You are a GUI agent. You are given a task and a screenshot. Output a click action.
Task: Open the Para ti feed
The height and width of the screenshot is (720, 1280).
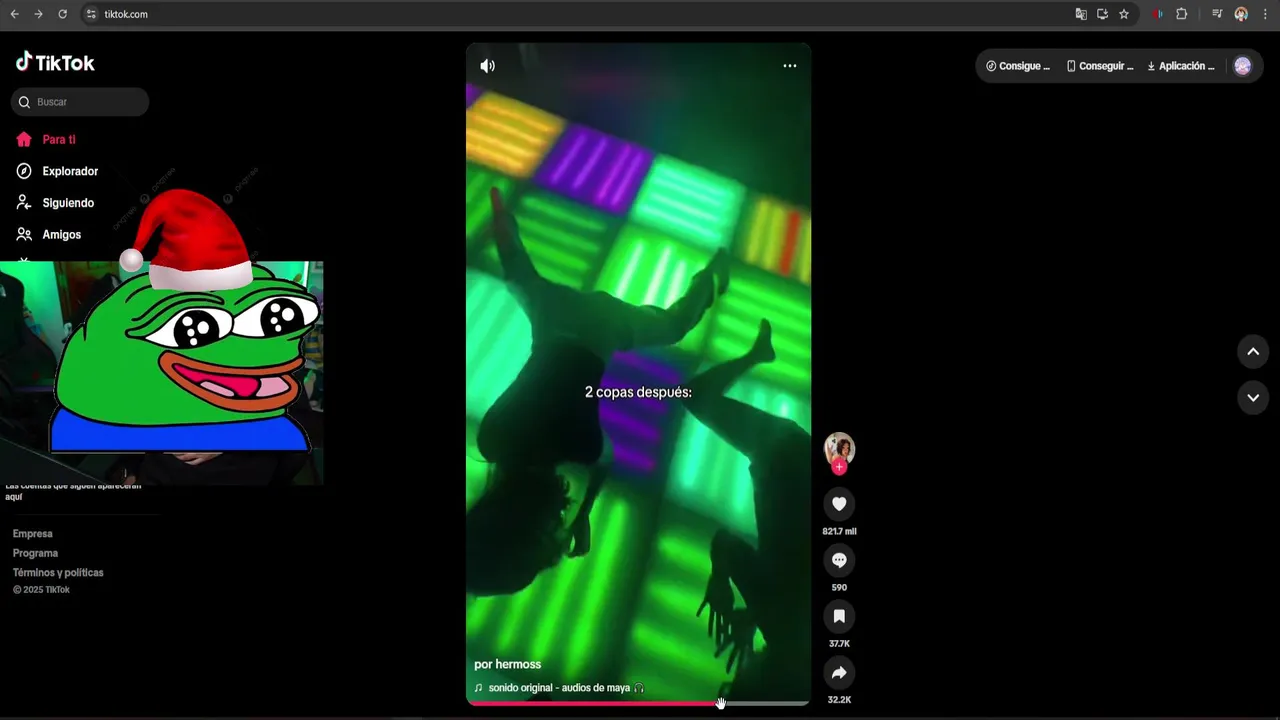[x=46, y=140]
